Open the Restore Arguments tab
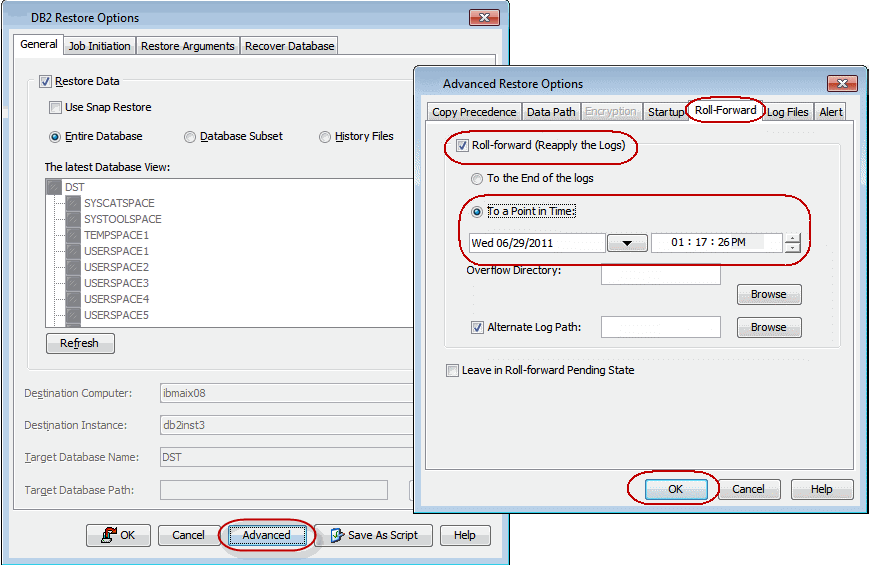Viewport: 869px width, 565px height. click(188, 46)
